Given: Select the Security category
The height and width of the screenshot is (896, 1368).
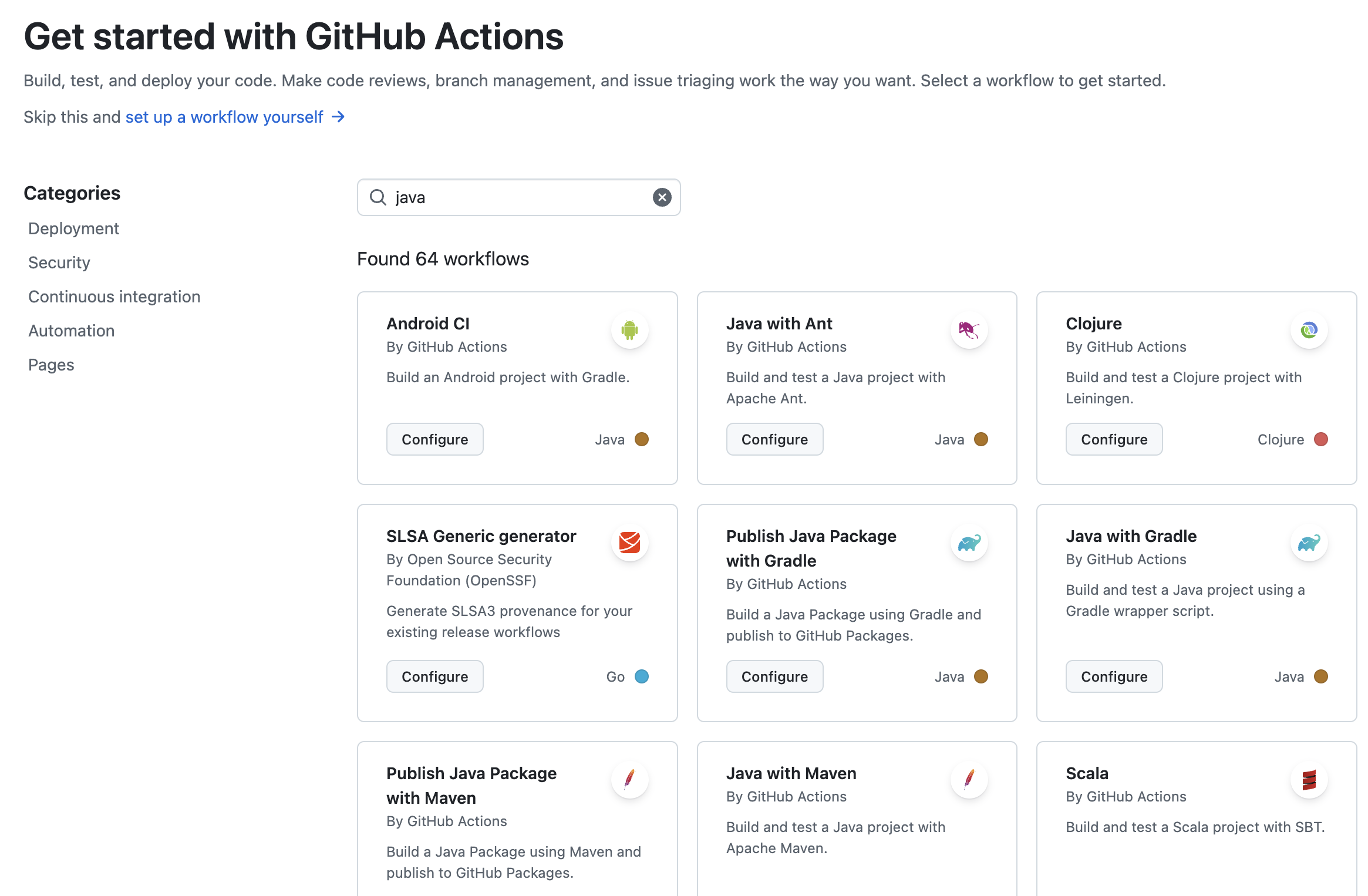Looking at the screenshot, I should coord(59,262).
